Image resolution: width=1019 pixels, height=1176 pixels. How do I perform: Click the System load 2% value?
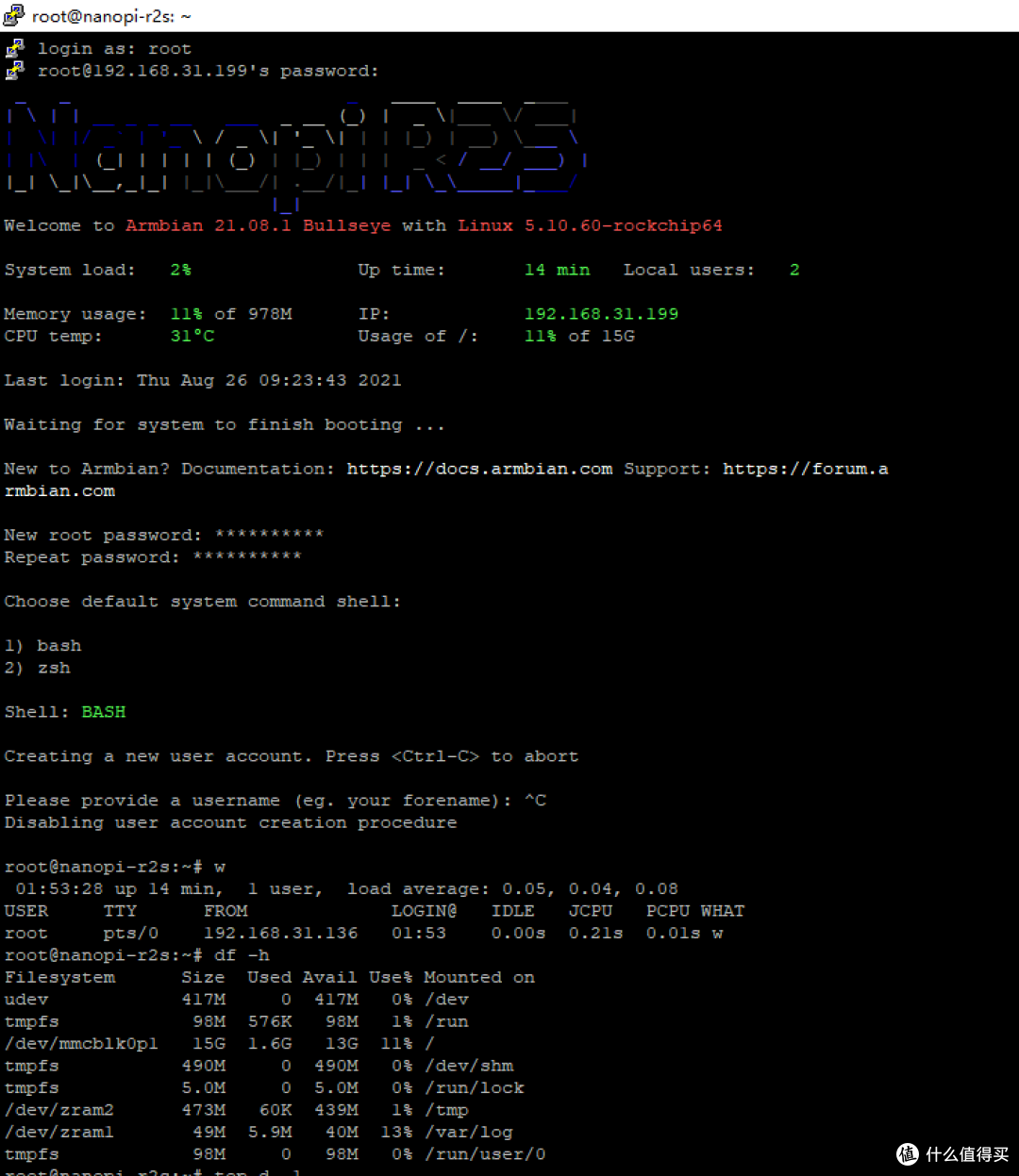click(x=180, y=270)
